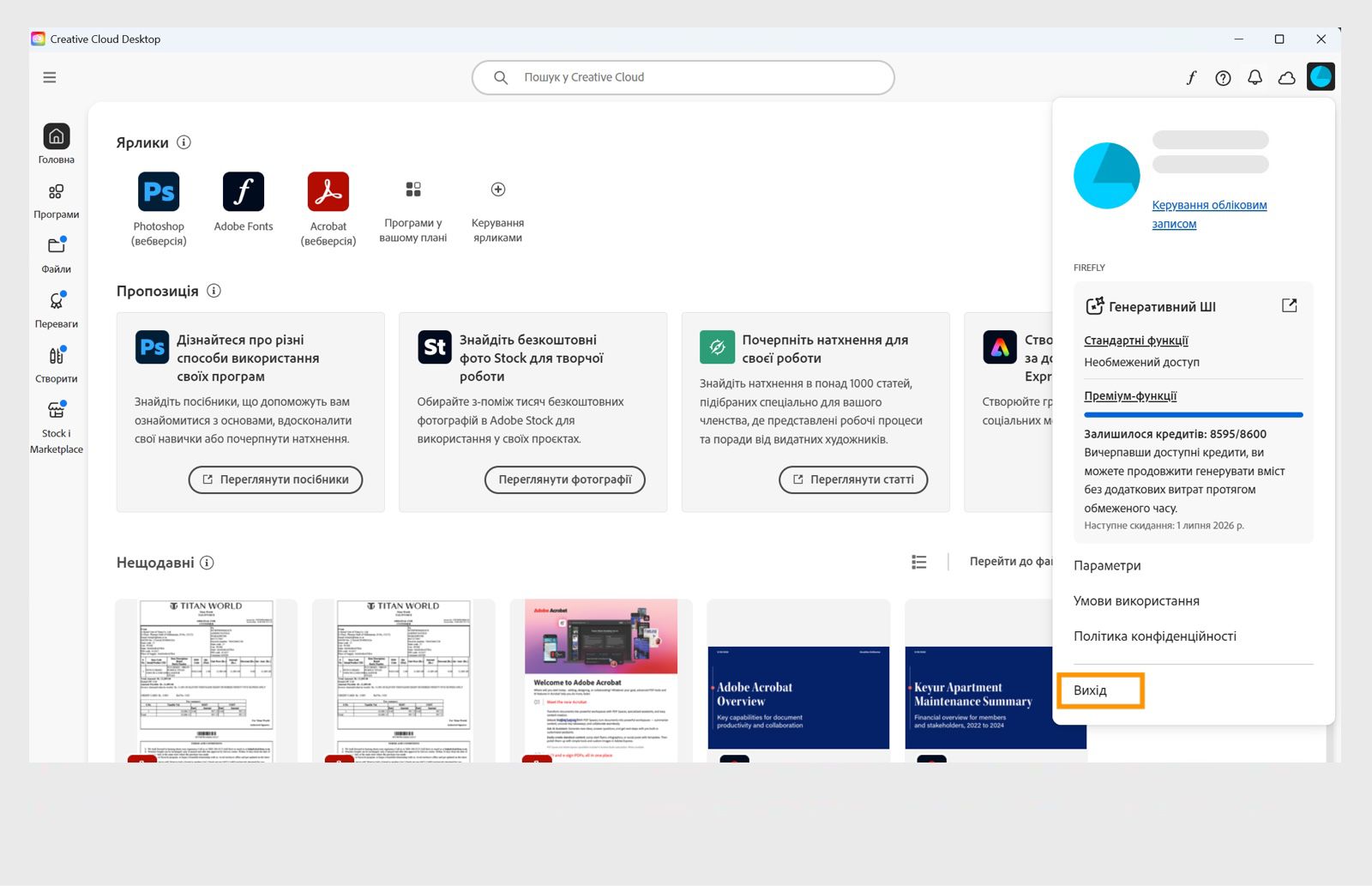Launch Photoshop (вебверсія) shortcut

(159, 209)
